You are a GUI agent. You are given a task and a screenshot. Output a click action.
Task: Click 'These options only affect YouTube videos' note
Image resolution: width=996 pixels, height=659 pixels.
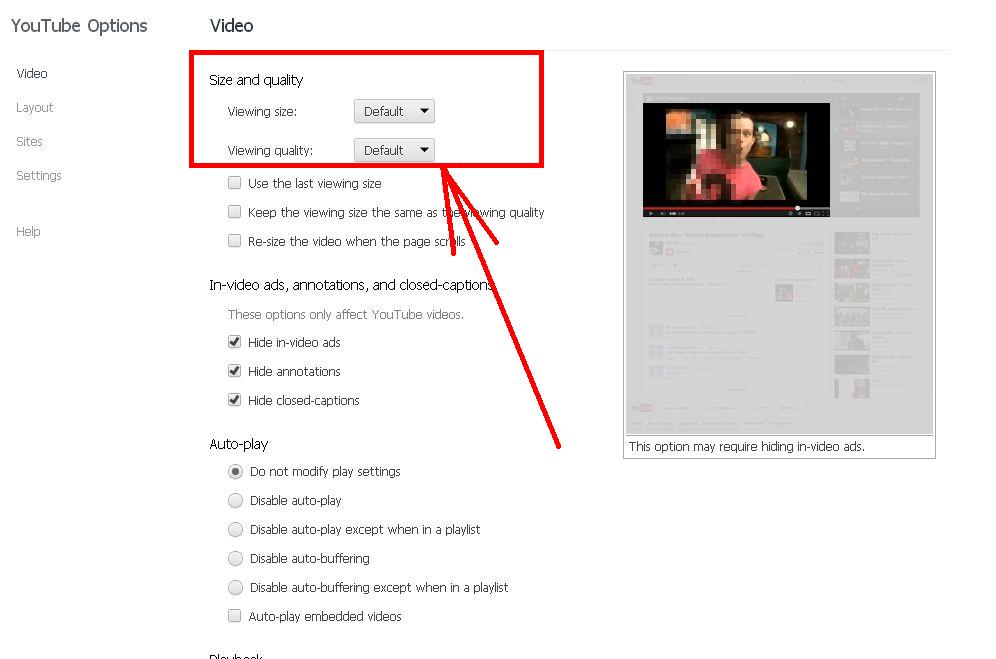tap(346, 315)
